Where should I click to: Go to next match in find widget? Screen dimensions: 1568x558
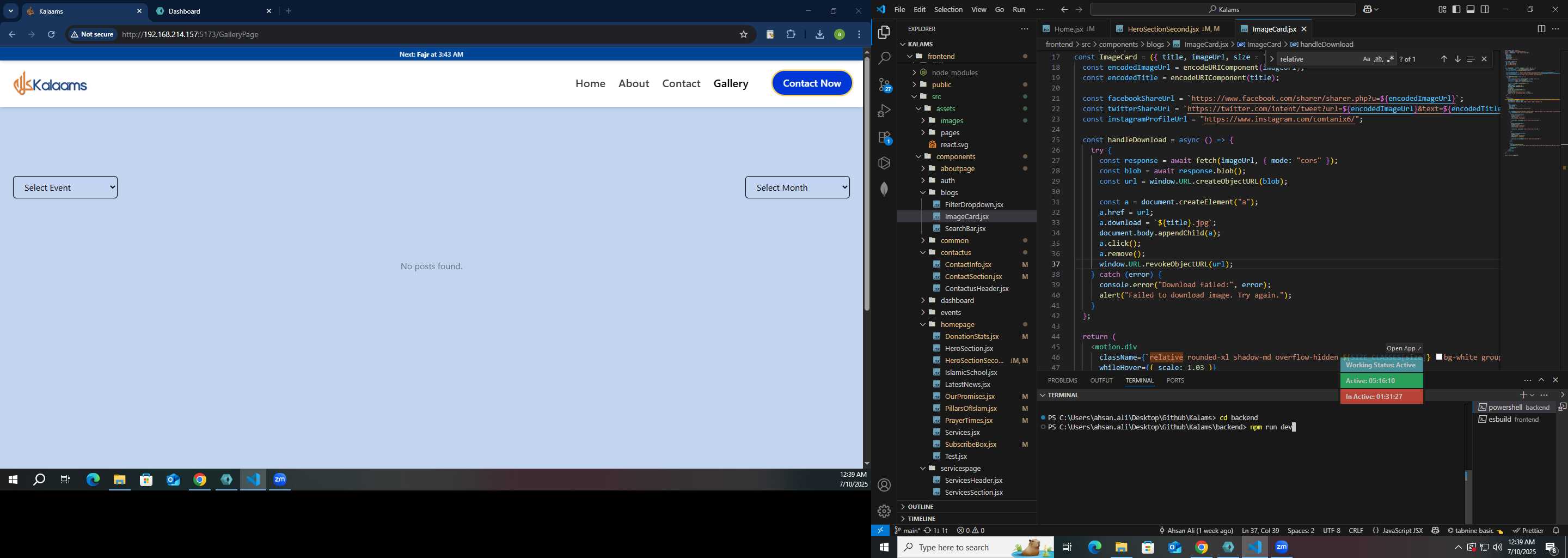[1457, 59]
